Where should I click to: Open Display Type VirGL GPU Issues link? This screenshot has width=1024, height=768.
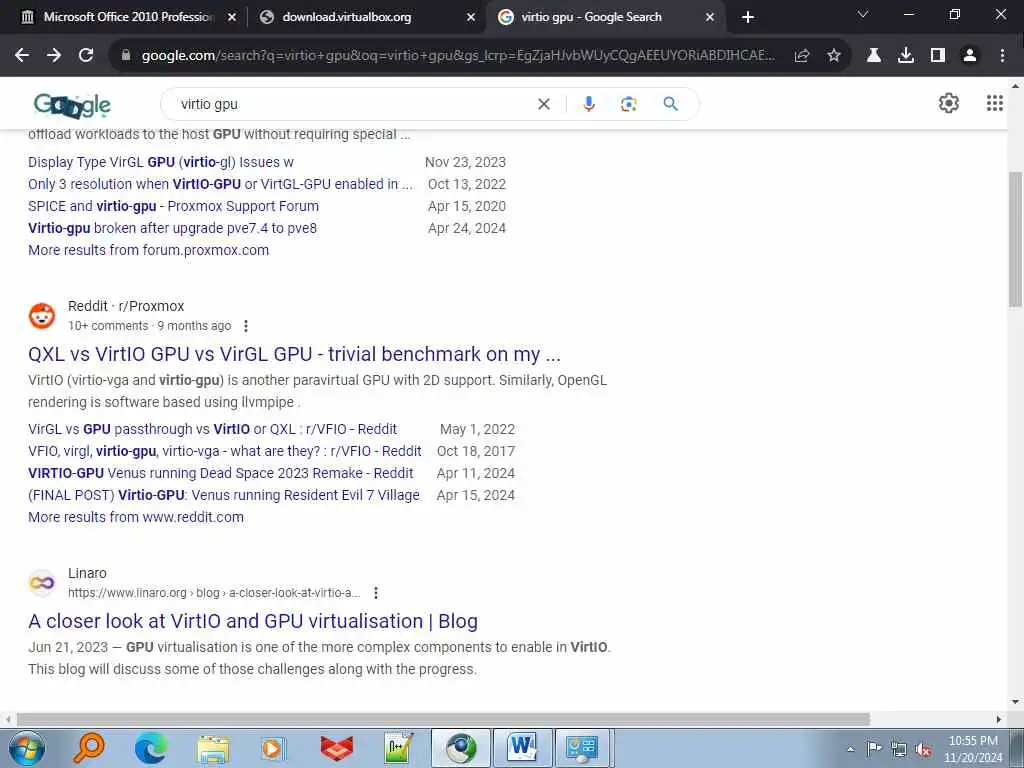(161, 162)
